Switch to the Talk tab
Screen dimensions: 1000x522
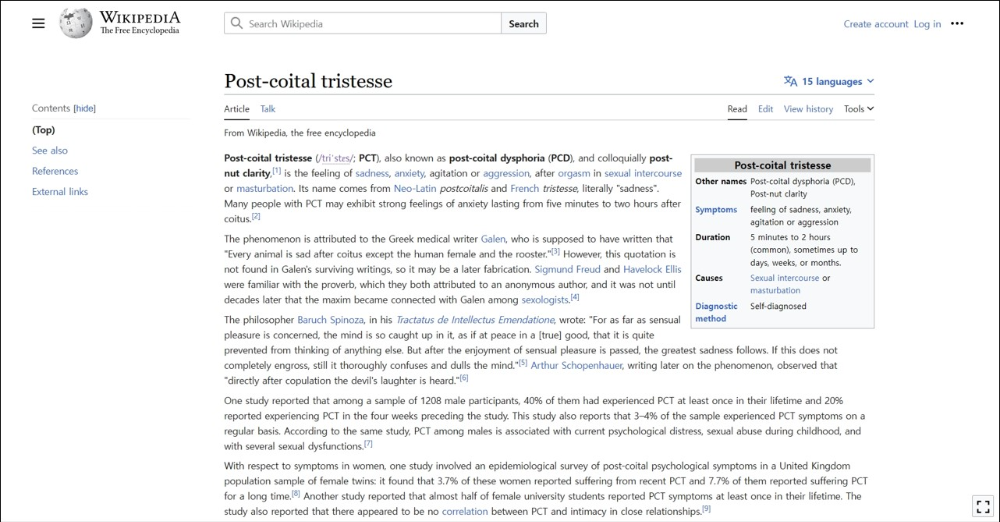[268, 108]
